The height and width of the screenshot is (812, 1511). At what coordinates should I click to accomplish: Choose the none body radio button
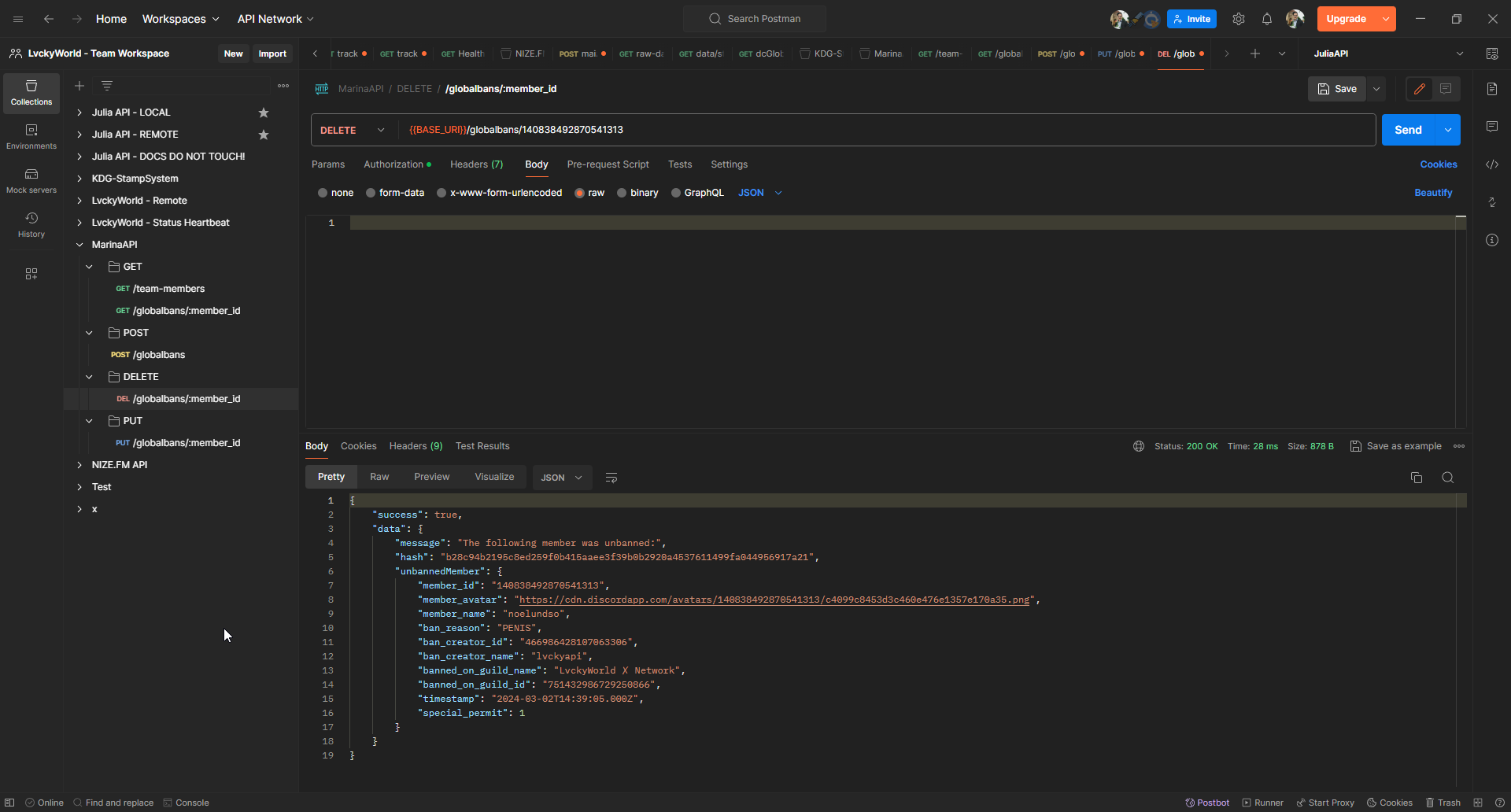tap(323, 193)
